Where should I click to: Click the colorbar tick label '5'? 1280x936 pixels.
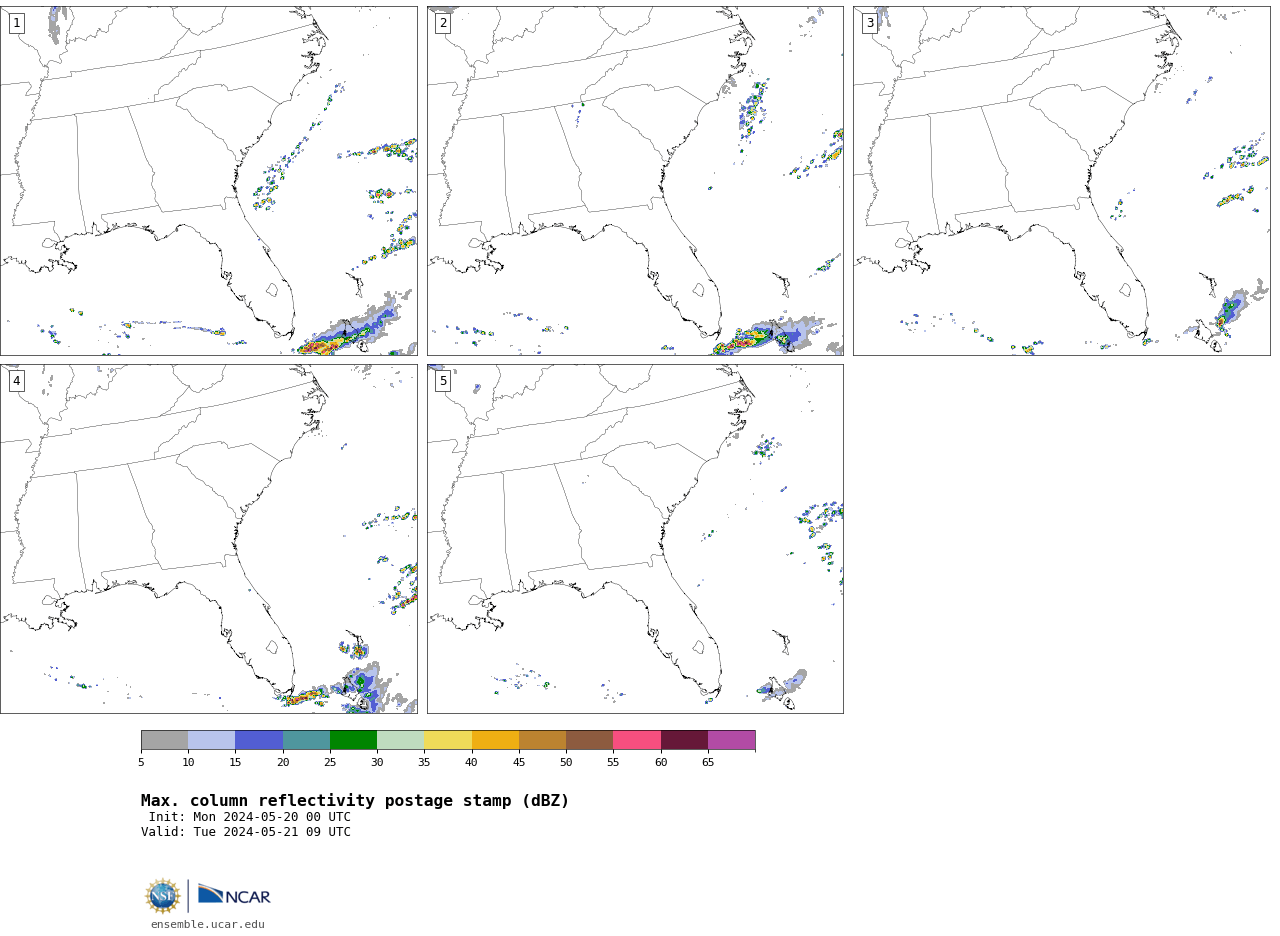[141, 763]
